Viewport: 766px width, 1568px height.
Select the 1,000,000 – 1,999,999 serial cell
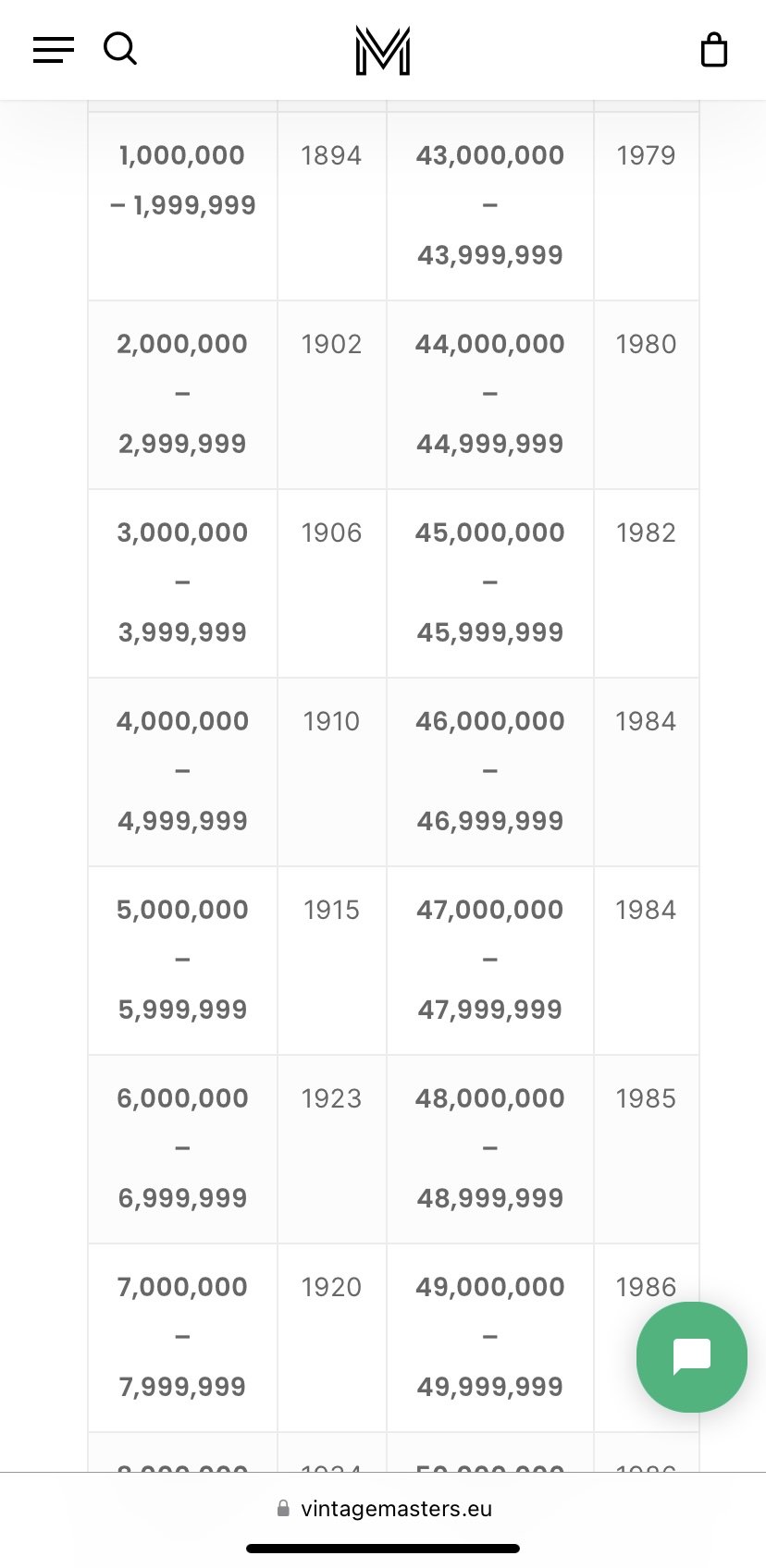click(x=183, y=206)
